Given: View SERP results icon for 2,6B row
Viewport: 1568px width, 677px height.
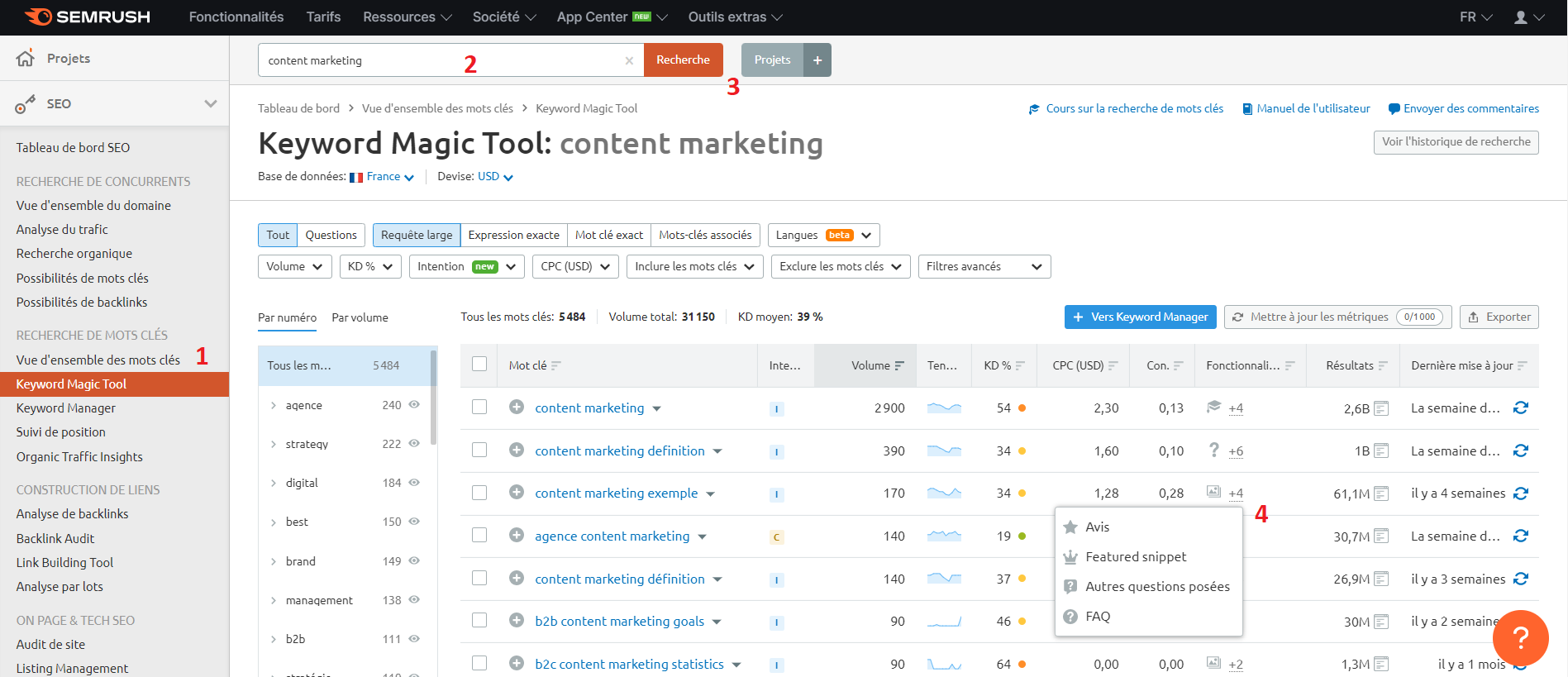Looking at the screenshot, I should (1381, 408).
